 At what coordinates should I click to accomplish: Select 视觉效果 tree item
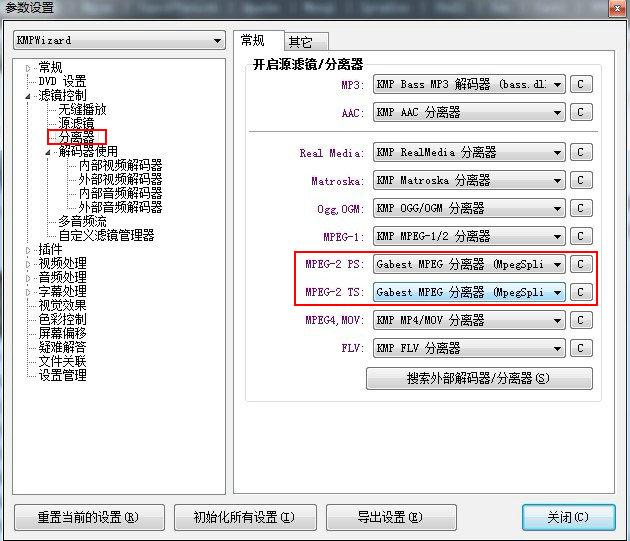tap(62, 305)
